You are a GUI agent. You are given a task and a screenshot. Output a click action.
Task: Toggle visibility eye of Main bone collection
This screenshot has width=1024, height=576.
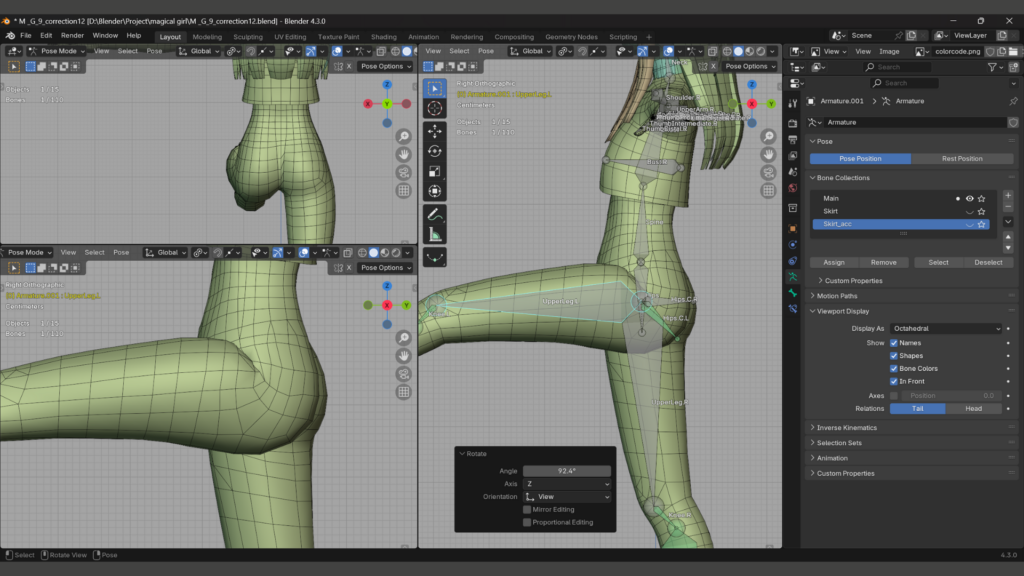coord(969,199)
